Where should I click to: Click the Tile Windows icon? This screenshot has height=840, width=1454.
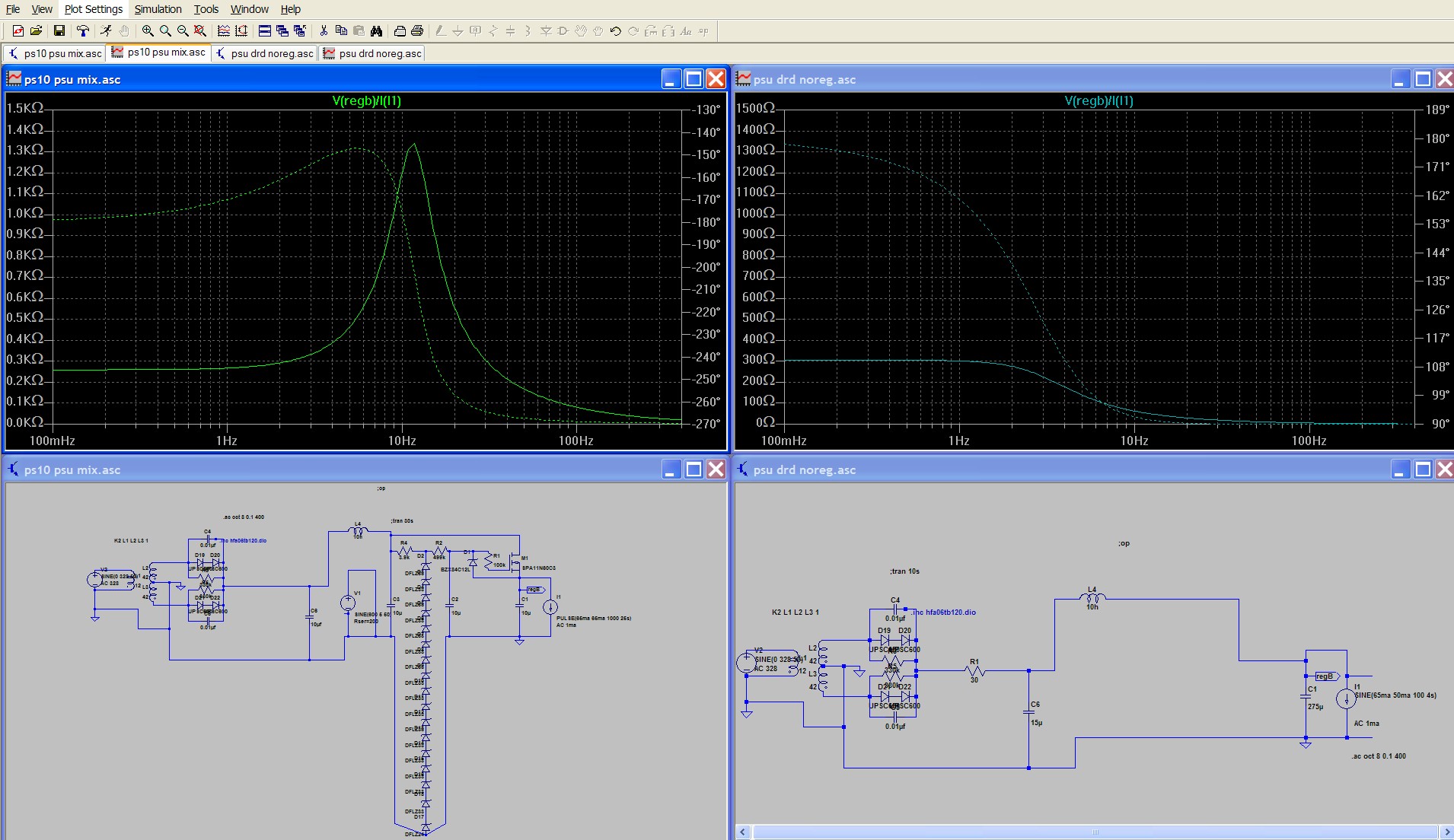click(x=265, y=31)
